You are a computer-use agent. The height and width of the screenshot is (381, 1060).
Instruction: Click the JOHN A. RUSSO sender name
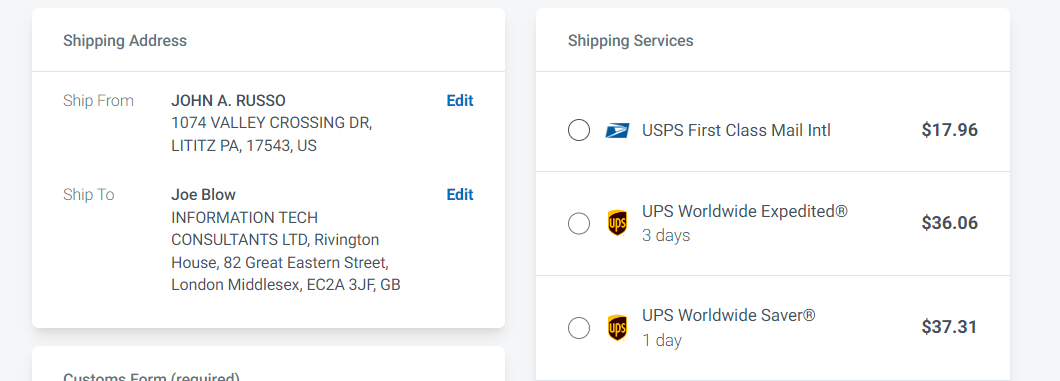tap(228, 101)
